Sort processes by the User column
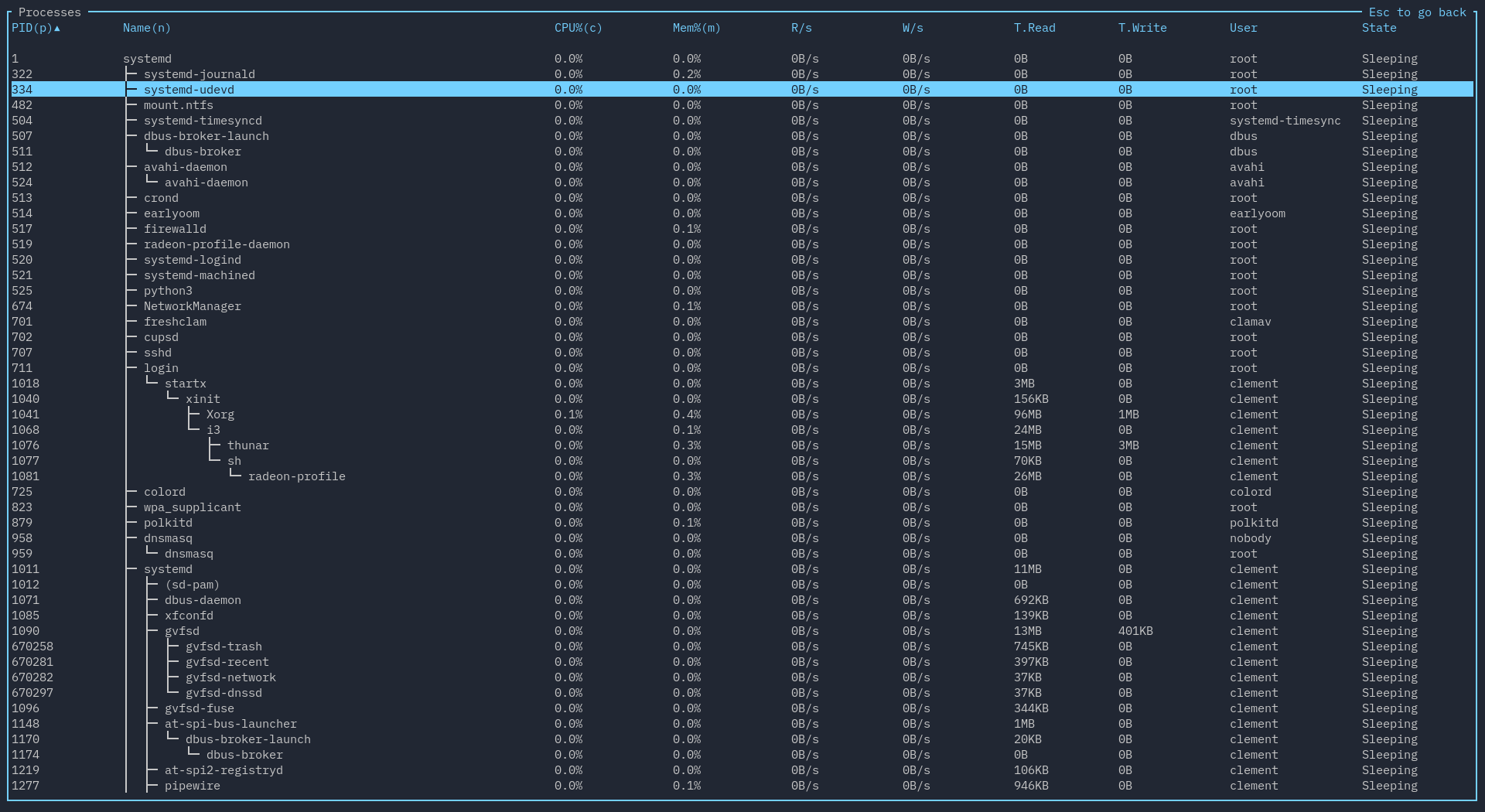This screenshot has width=1485, height=812. click(x=1242, y=28)
